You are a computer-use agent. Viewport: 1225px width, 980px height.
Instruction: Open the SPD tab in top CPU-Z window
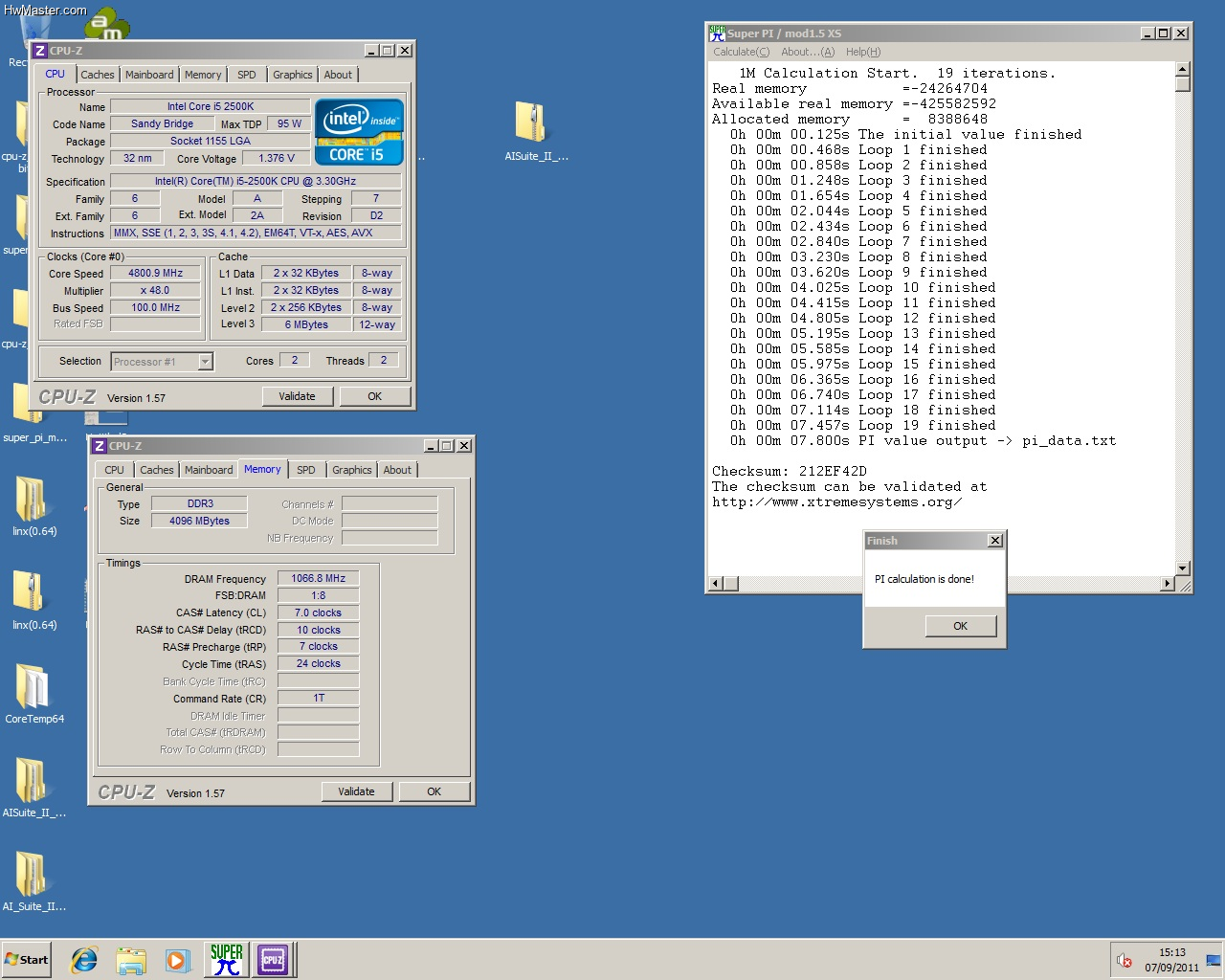(247, 75)
